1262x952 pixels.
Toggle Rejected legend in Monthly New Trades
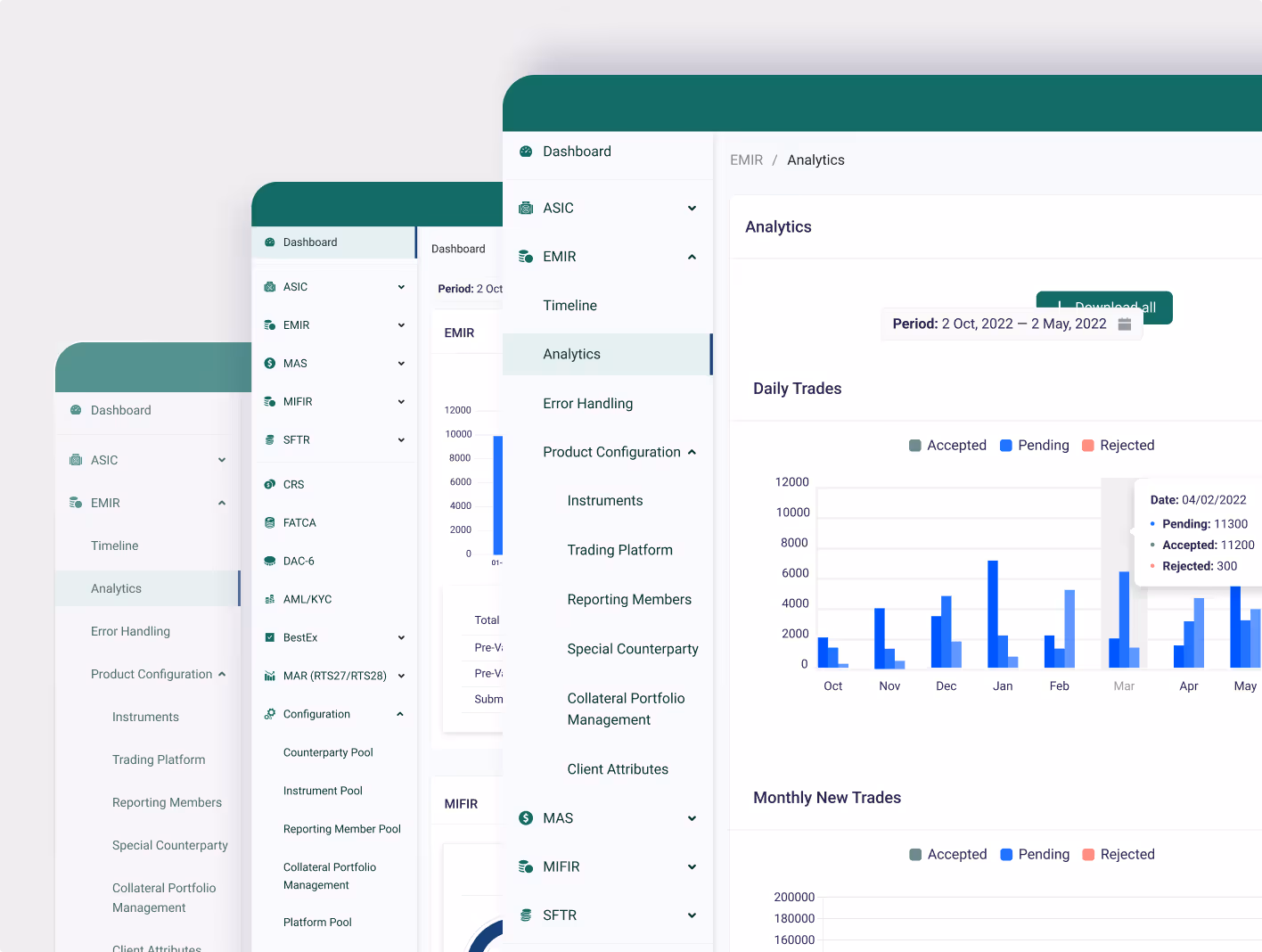coord(1119,855)
